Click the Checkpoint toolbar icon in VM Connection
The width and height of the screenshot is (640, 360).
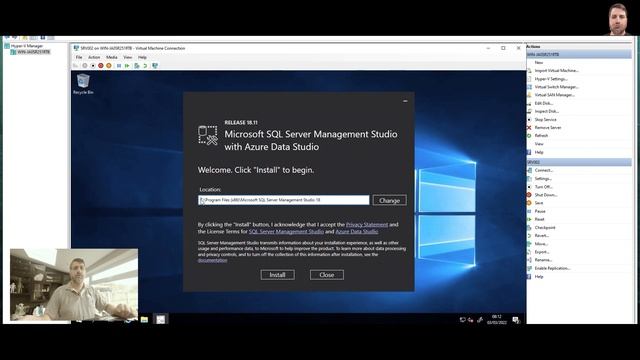[137, 65]
